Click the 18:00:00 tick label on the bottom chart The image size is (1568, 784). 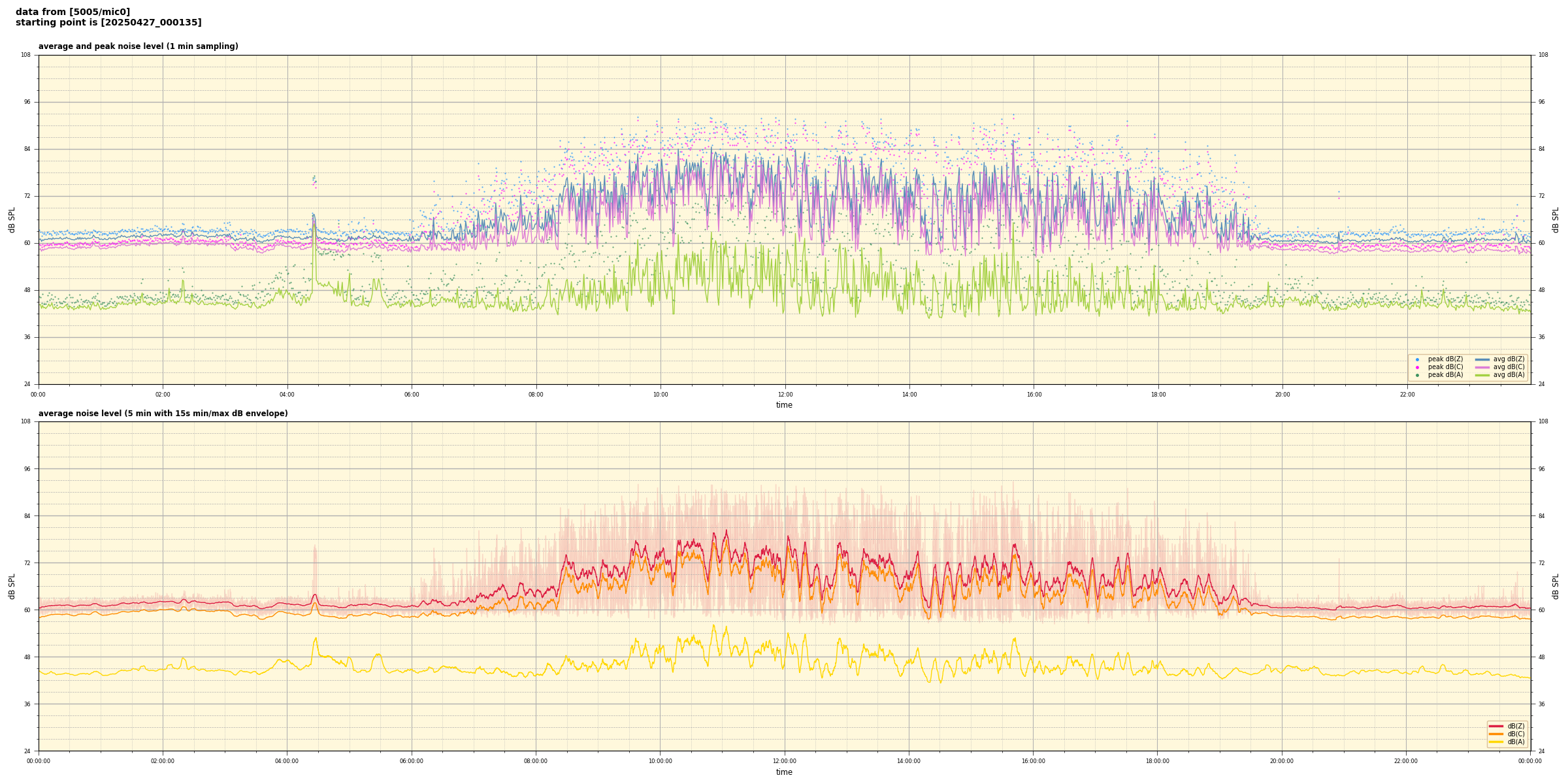(1157, 761)
